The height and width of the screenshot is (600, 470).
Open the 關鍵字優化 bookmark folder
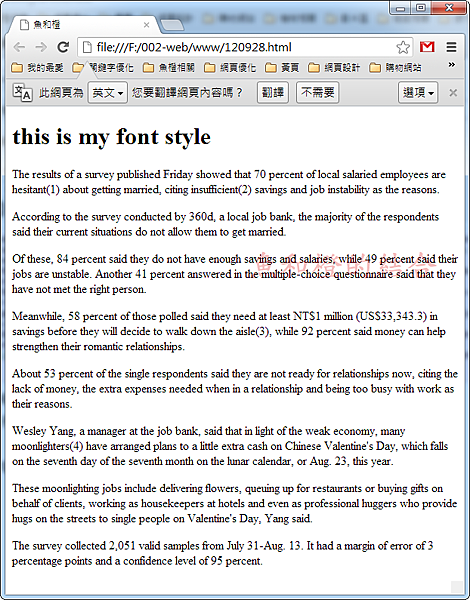tap(103, 68)
